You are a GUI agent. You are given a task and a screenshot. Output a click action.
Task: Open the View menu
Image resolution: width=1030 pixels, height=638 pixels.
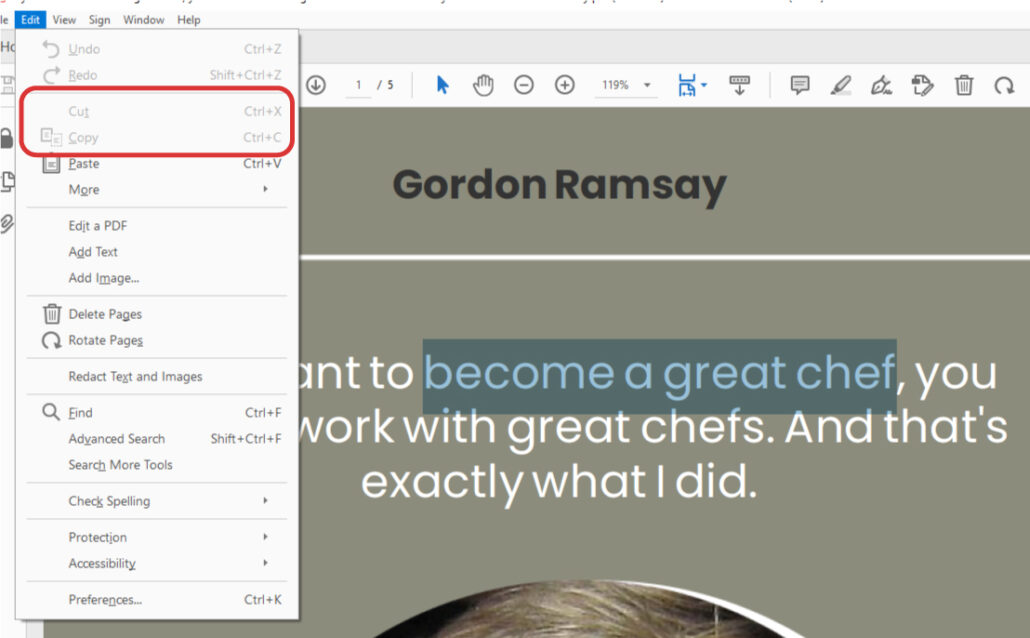64,19
